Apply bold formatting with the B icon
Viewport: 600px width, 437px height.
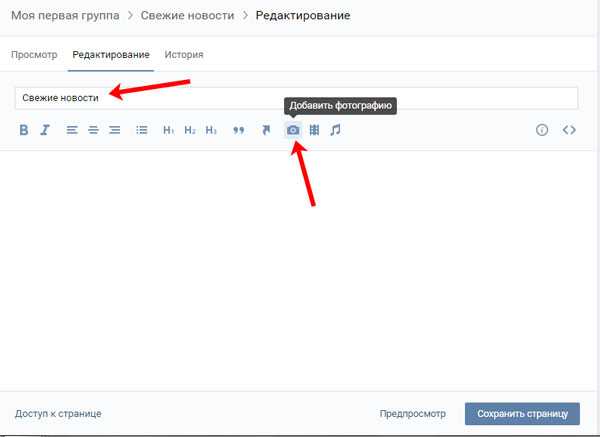click(x=24, y=130)
